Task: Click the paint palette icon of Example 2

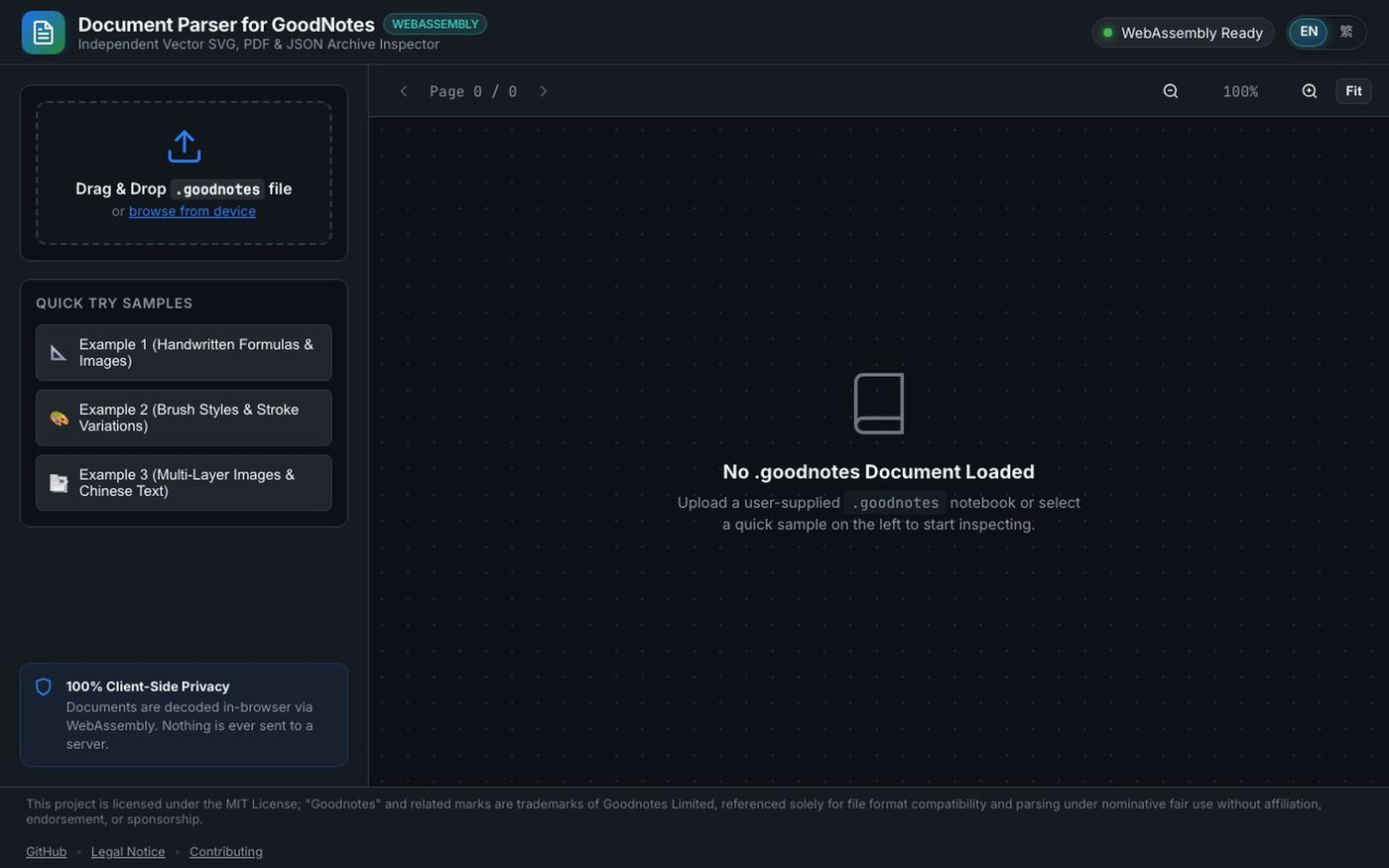Action: [x=59, y=418]
